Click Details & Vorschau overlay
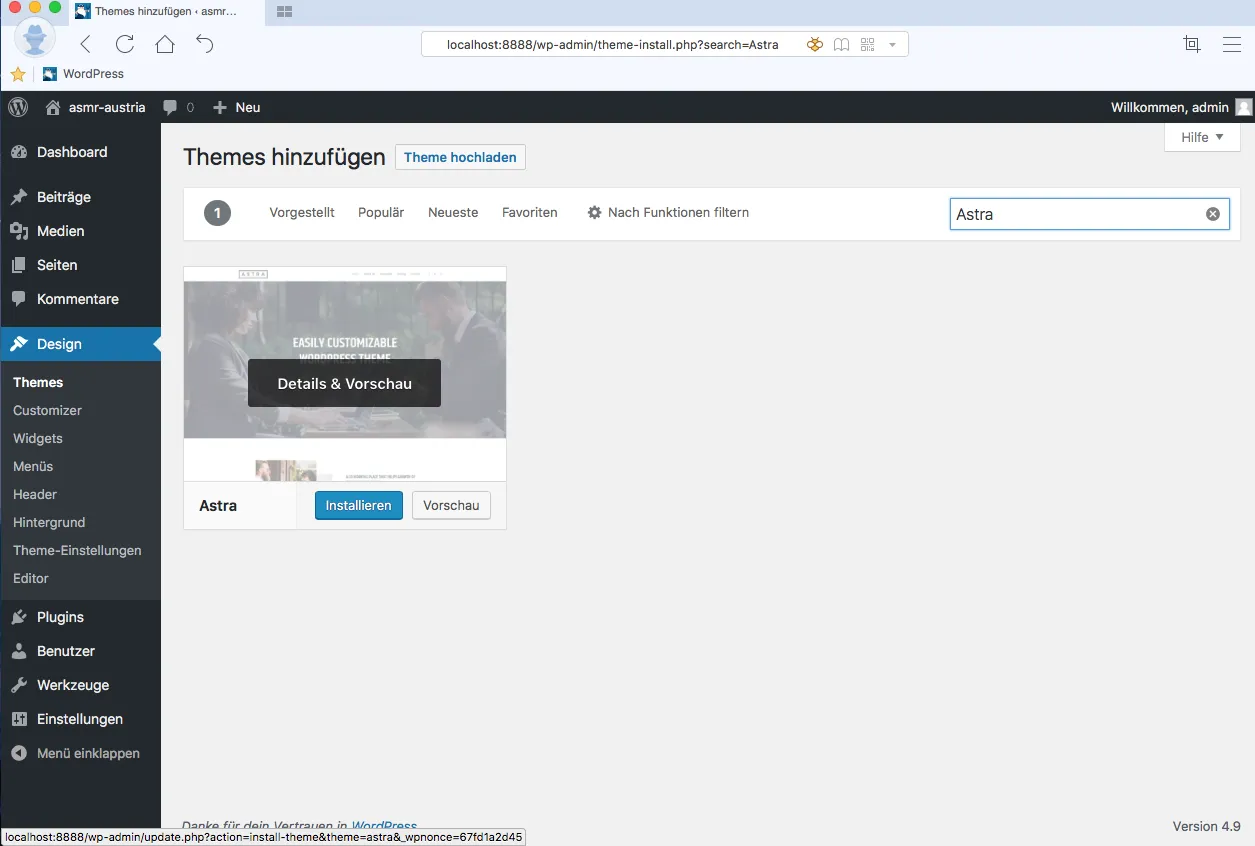The width and height of the screenshot is (1255, 846). 344,383
